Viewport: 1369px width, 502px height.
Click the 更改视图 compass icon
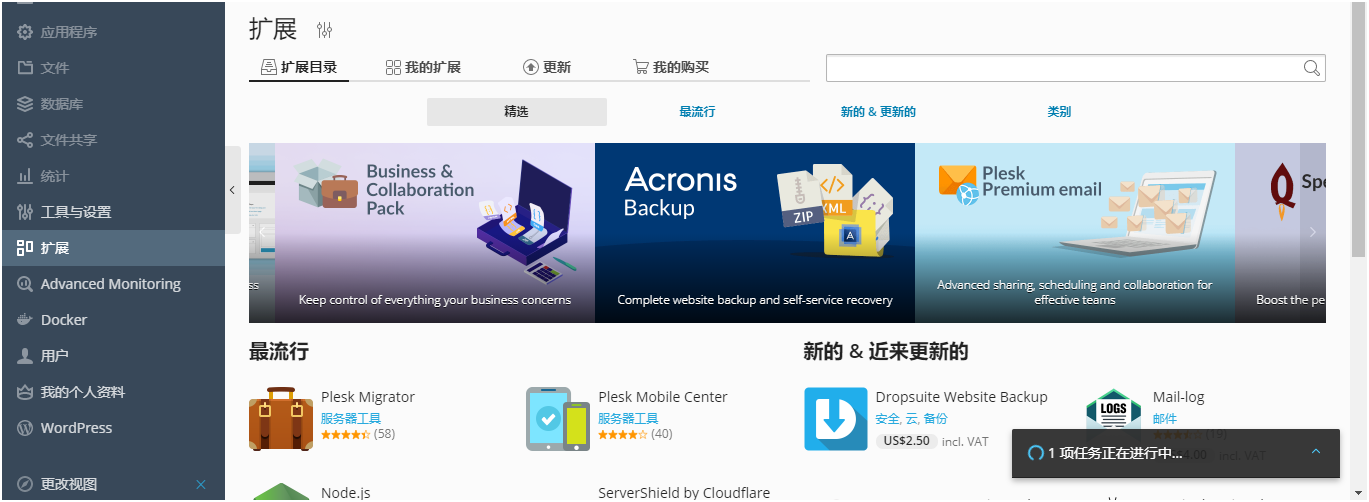point(25,484)
